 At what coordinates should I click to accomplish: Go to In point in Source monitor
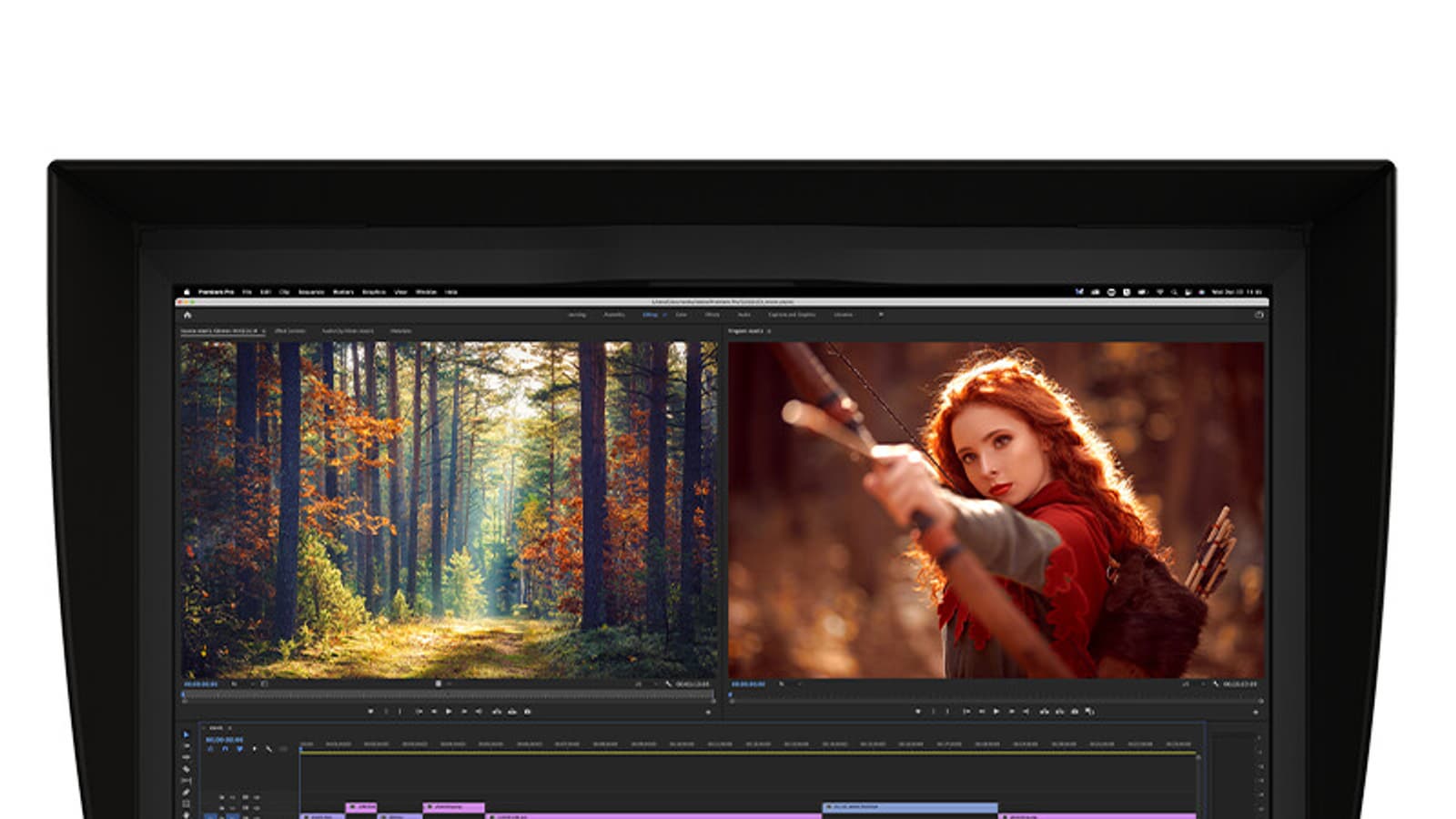[418, 712]
